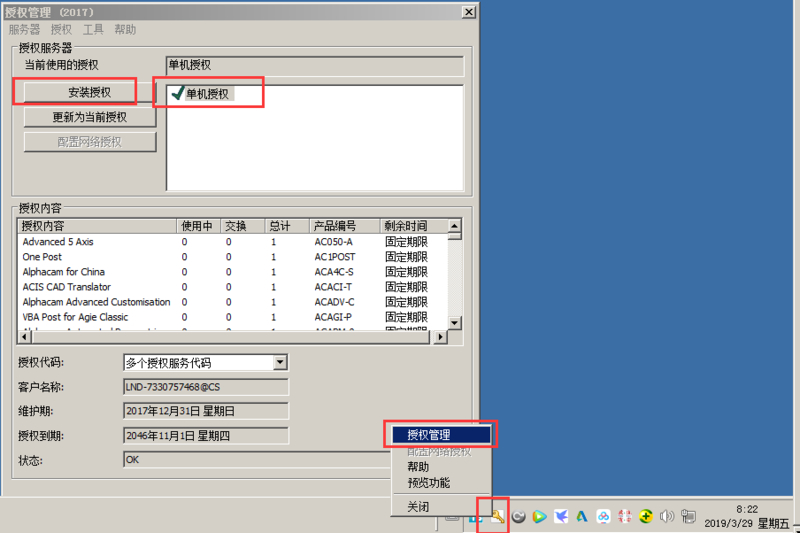800x533 pixels.
Task: Click the 产品编号 column header
Action: click(x=334, y=226)
